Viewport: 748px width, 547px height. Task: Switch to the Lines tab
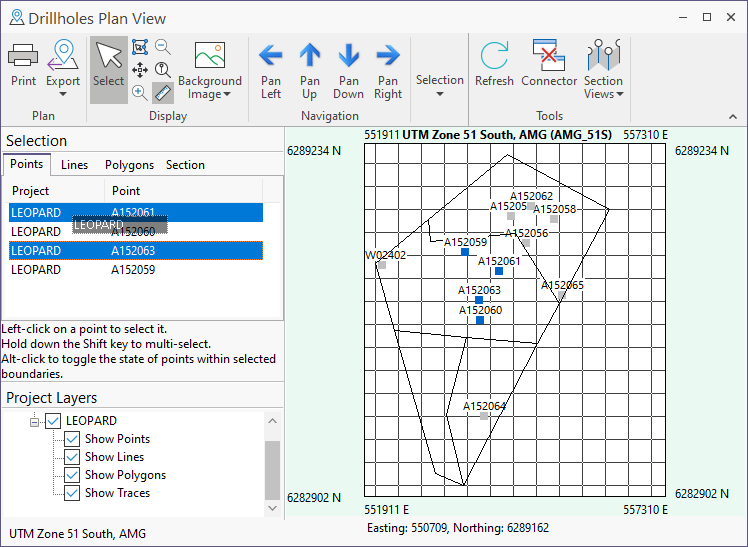[74, 165]
